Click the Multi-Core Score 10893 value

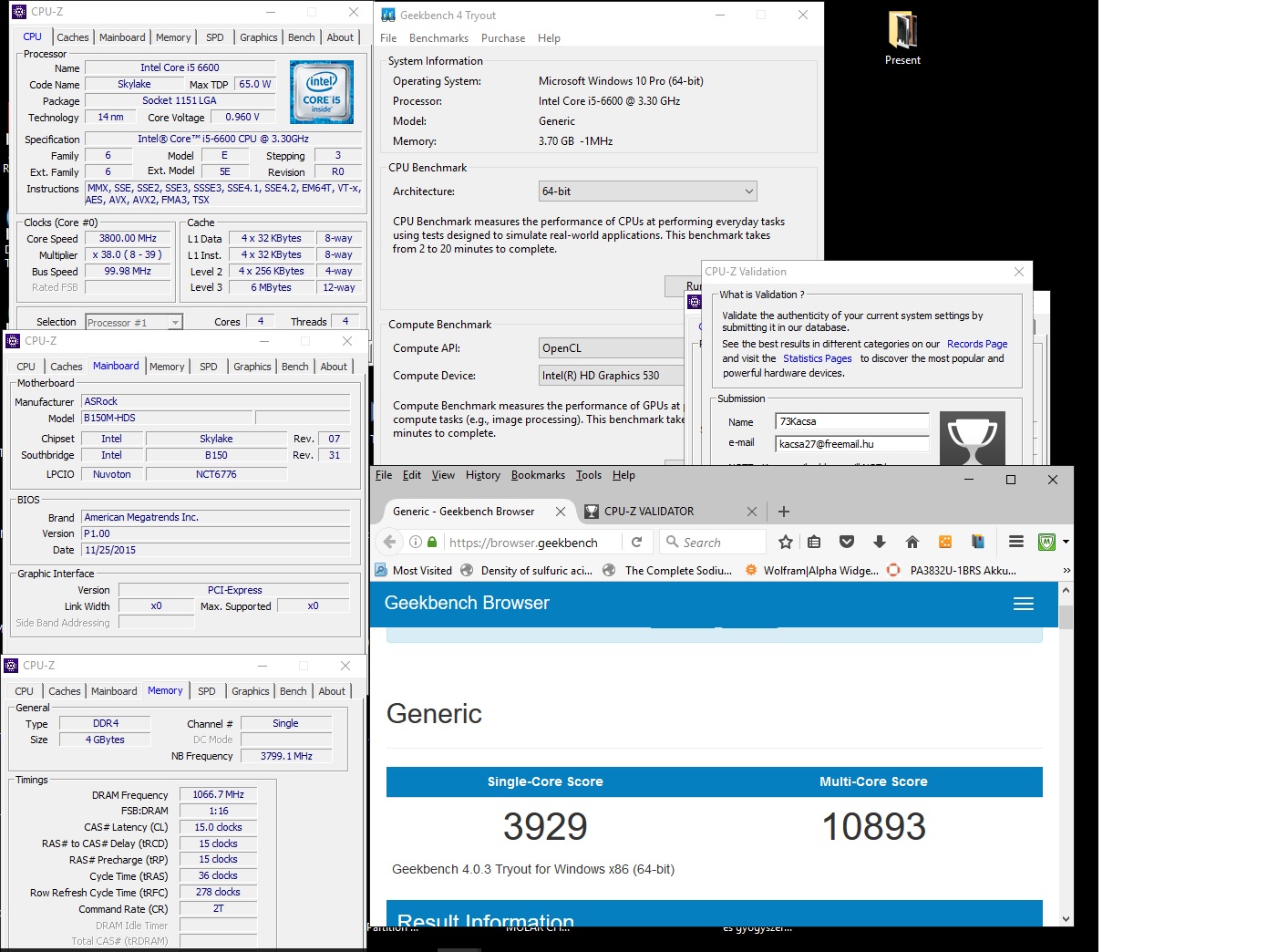873,826
